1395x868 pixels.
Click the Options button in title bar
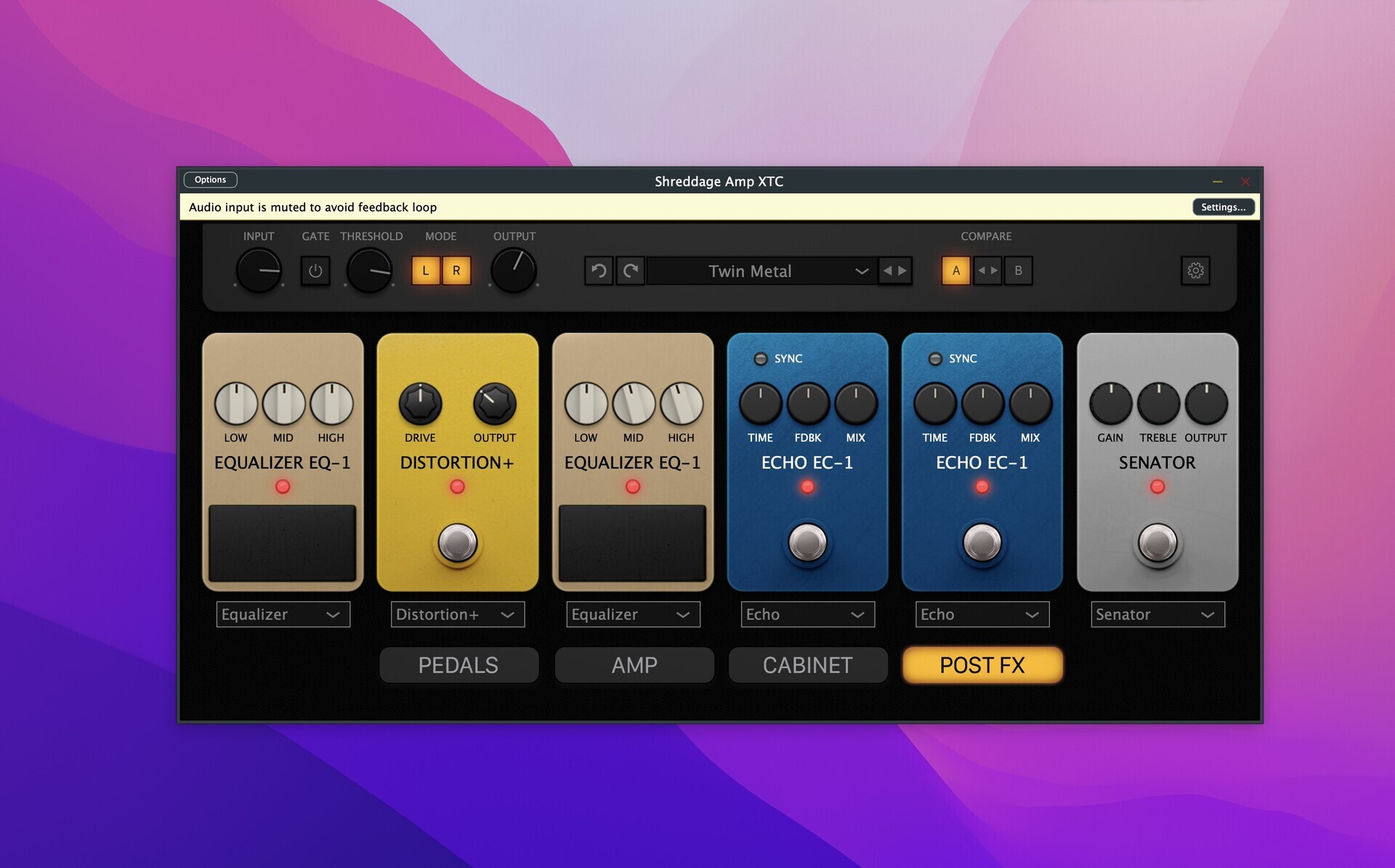point(211,179)
